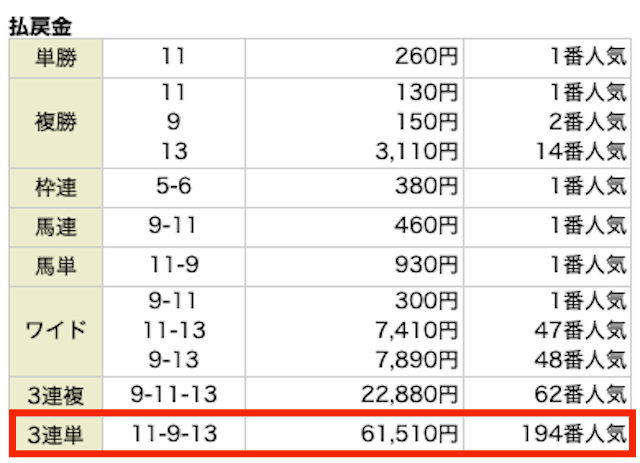Select the 5-6 bracket quinella numbers
The height and width of the screenshot is (463, 640).
point(174,186)
